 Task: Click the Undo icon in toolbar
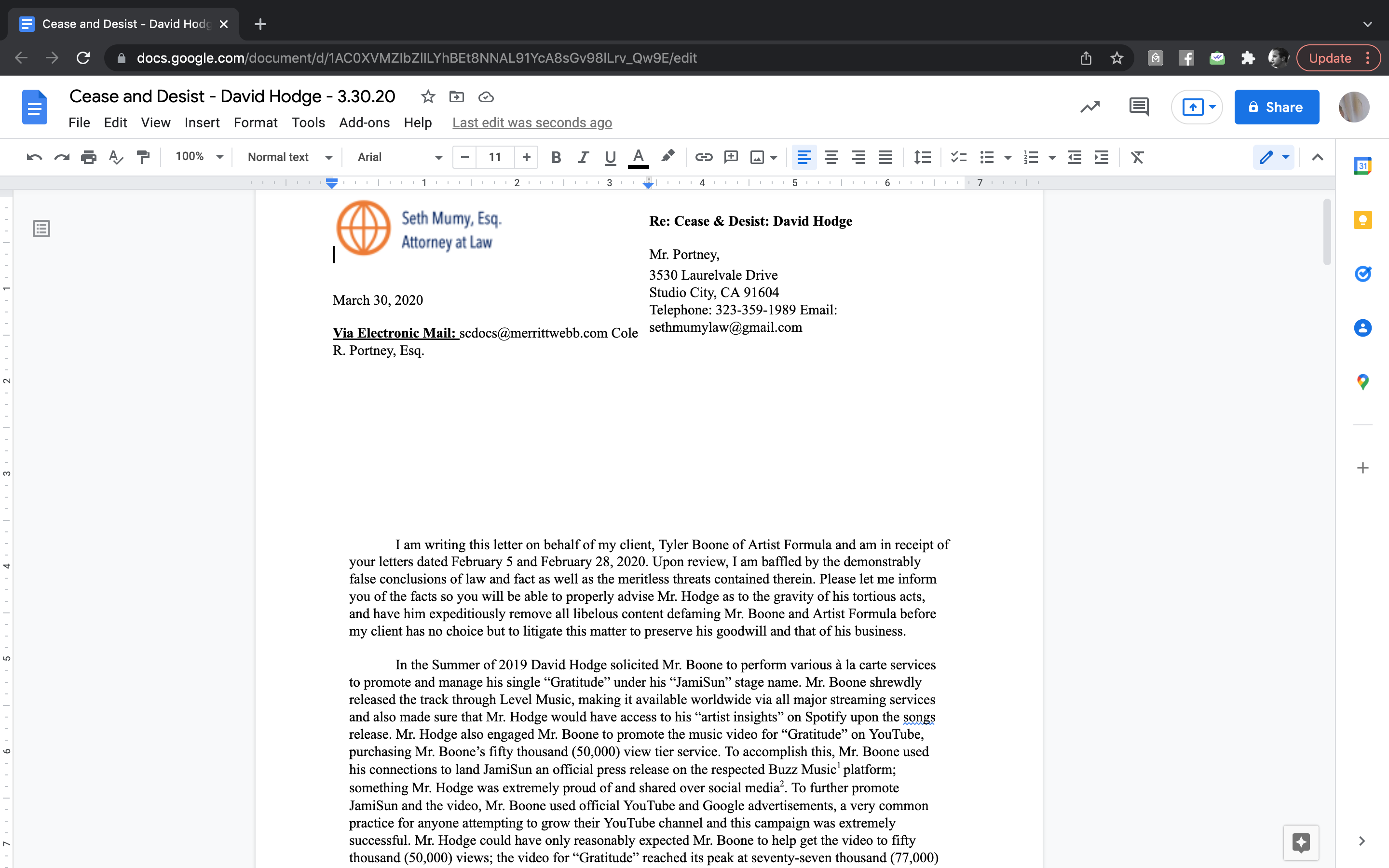[34, 157]
